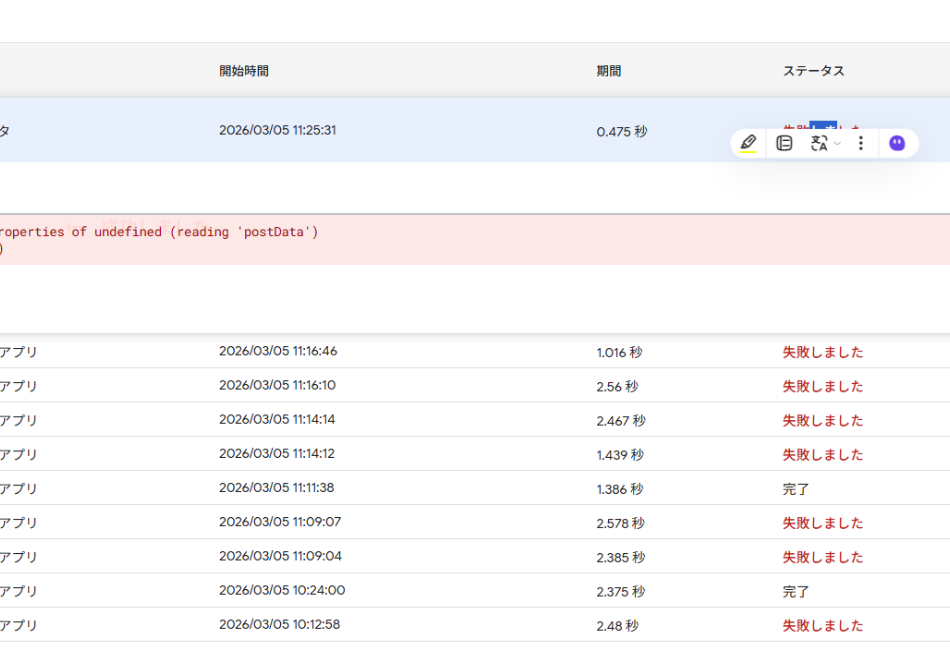Click the copy-to-note icon in floating toolbar
Viewport: 950px width, 650px height.
point(785,143)
